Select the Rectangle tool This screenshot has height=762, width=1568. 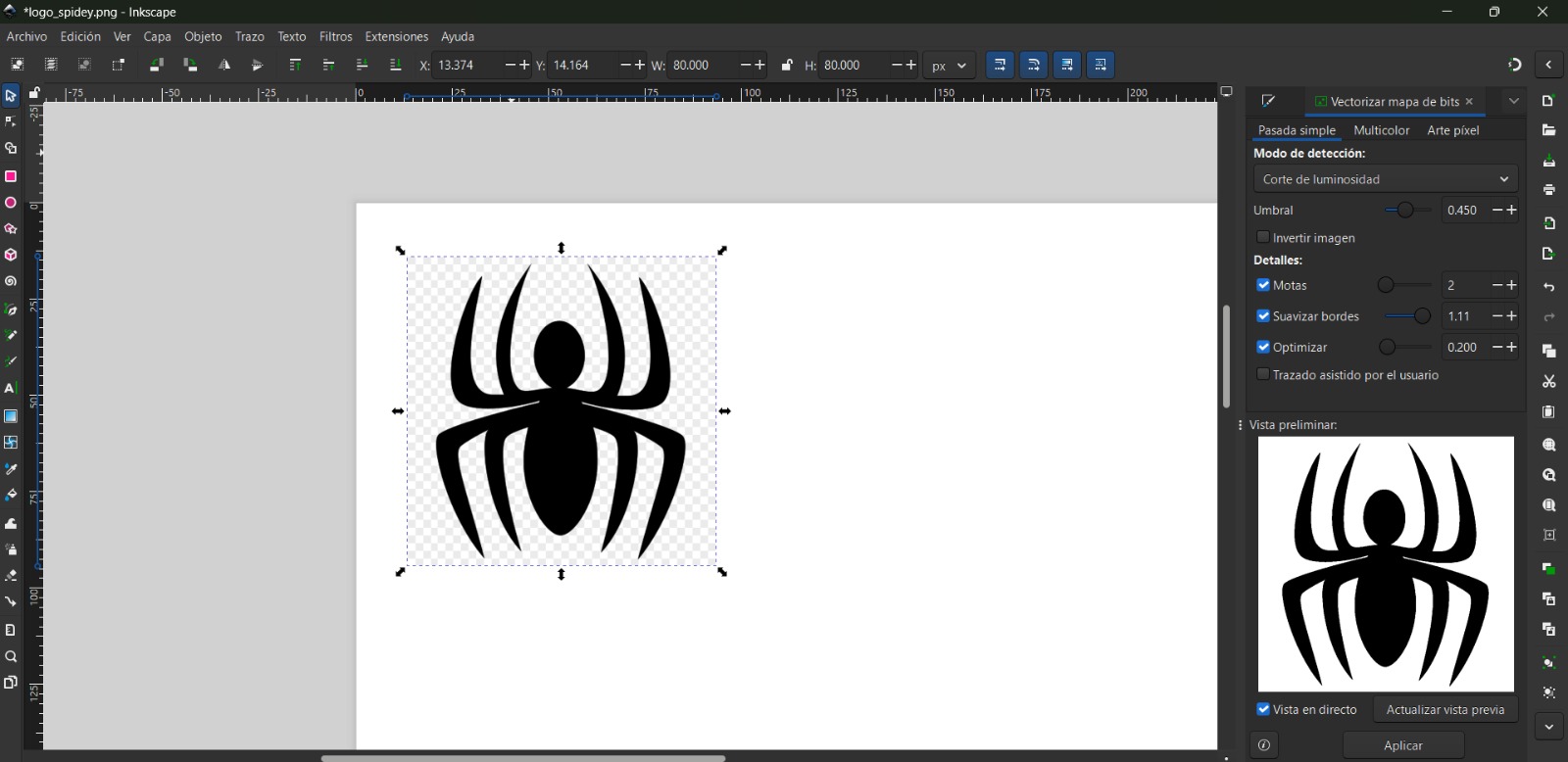(x=11, y=176)
